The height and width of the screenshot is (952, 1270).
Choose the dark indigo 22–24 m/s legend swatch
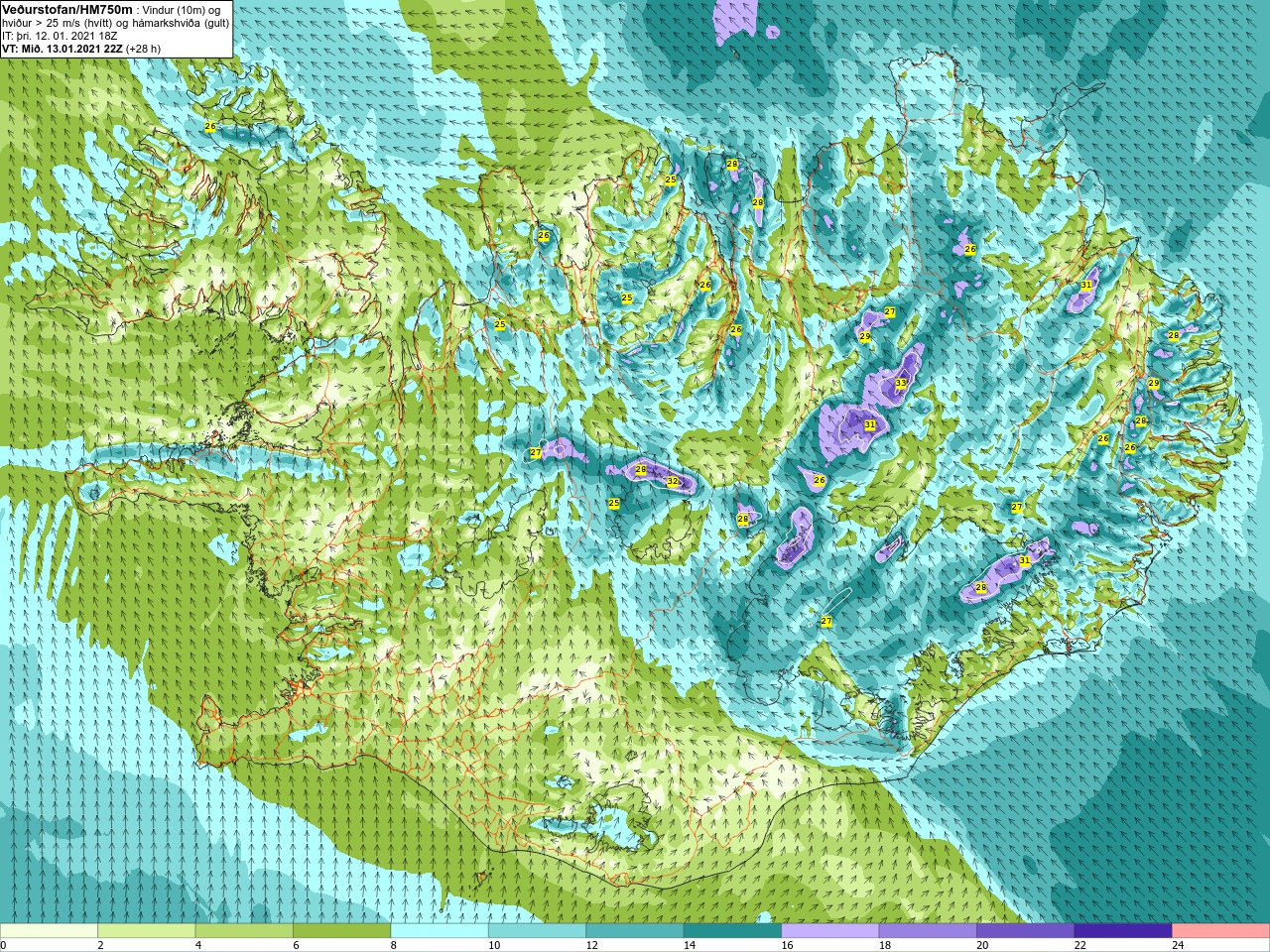(x=1123, y=930)
